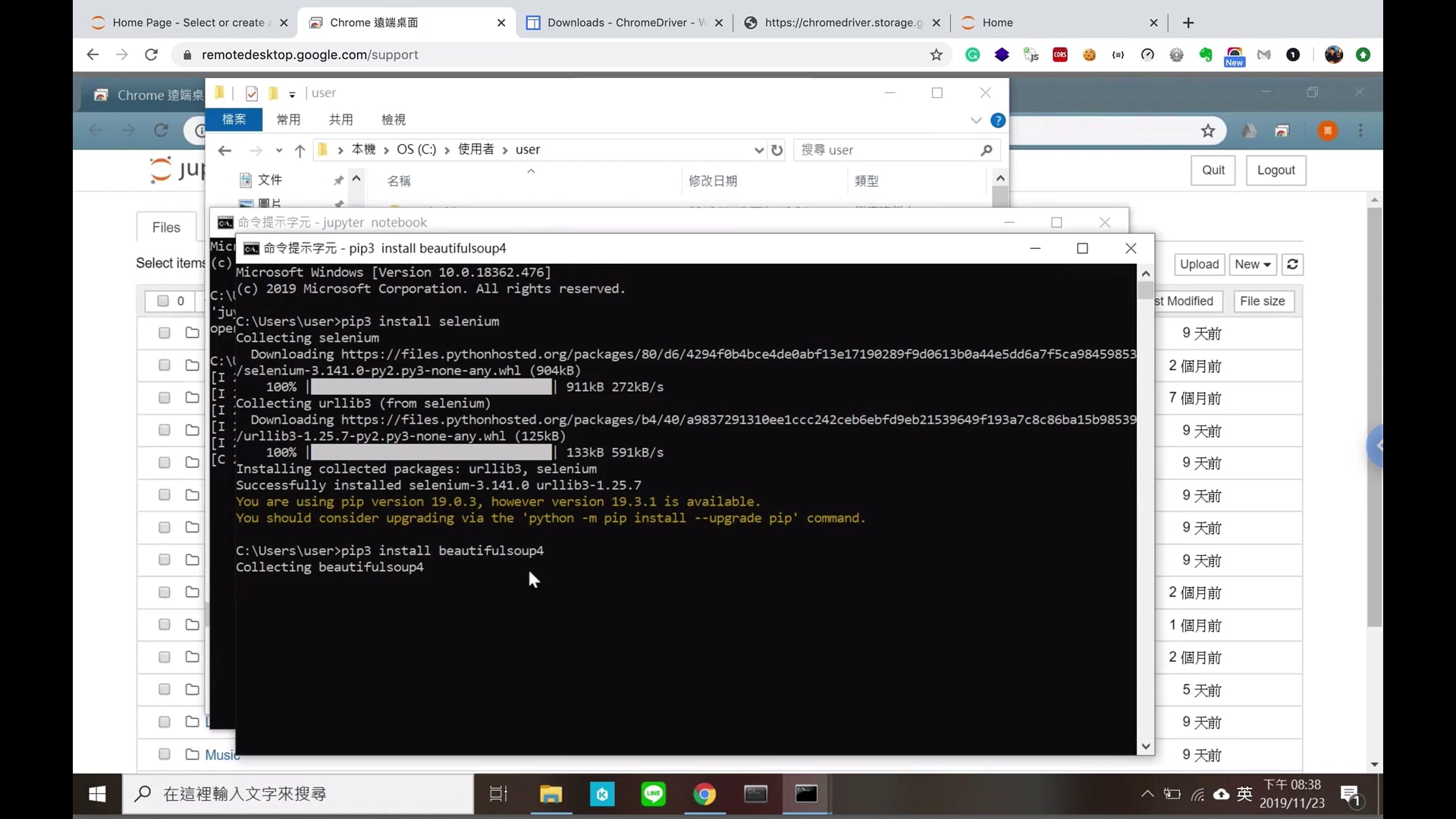The height and width of the screenshot is (819, 1456).
Task: Click the Windows Start button
Action: click(97, 794)
